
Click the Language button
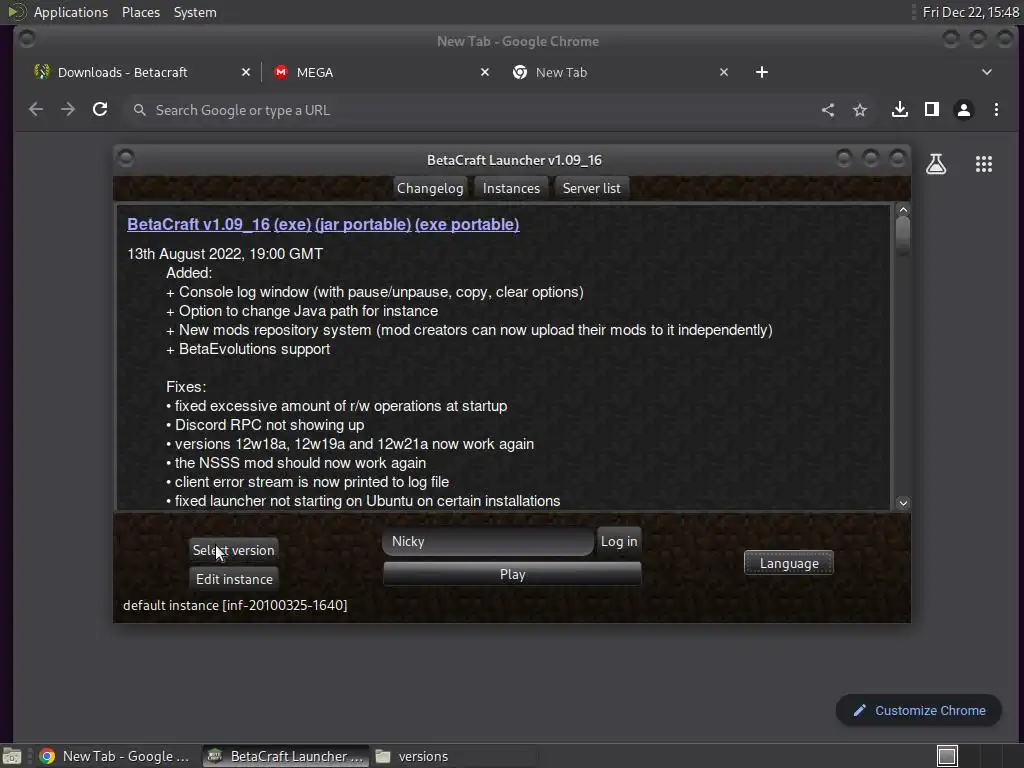pyautogui.click(x=789, y=563)
